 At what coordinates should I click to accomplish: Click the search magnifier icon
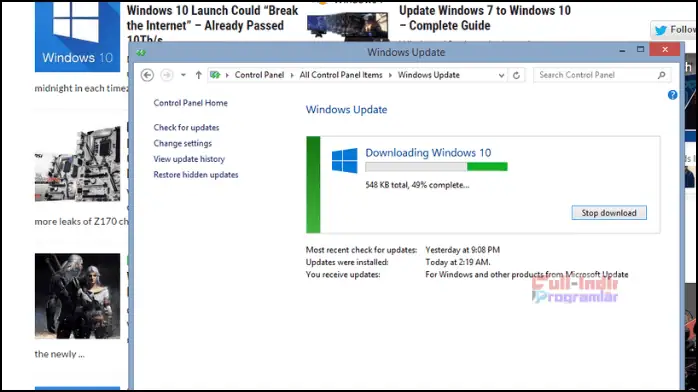[661, 75]
